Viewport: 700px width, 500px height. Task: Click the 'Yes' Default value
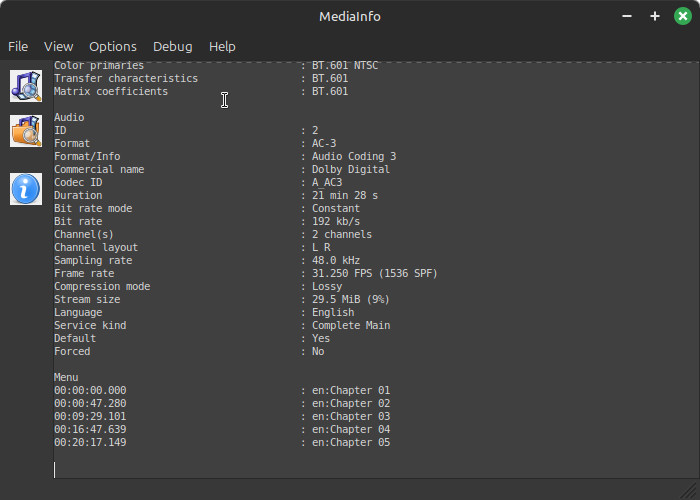click(x=321, y=338)
